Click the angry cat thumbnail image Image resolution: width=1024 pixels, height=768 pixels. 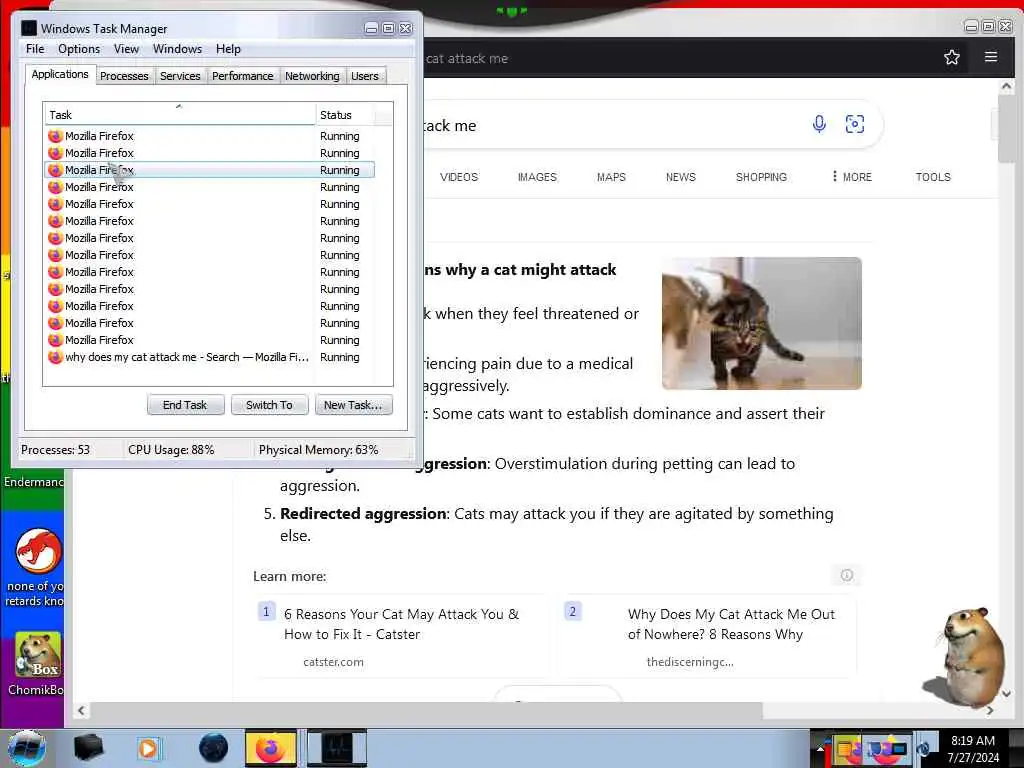click(x=761, y=323)
